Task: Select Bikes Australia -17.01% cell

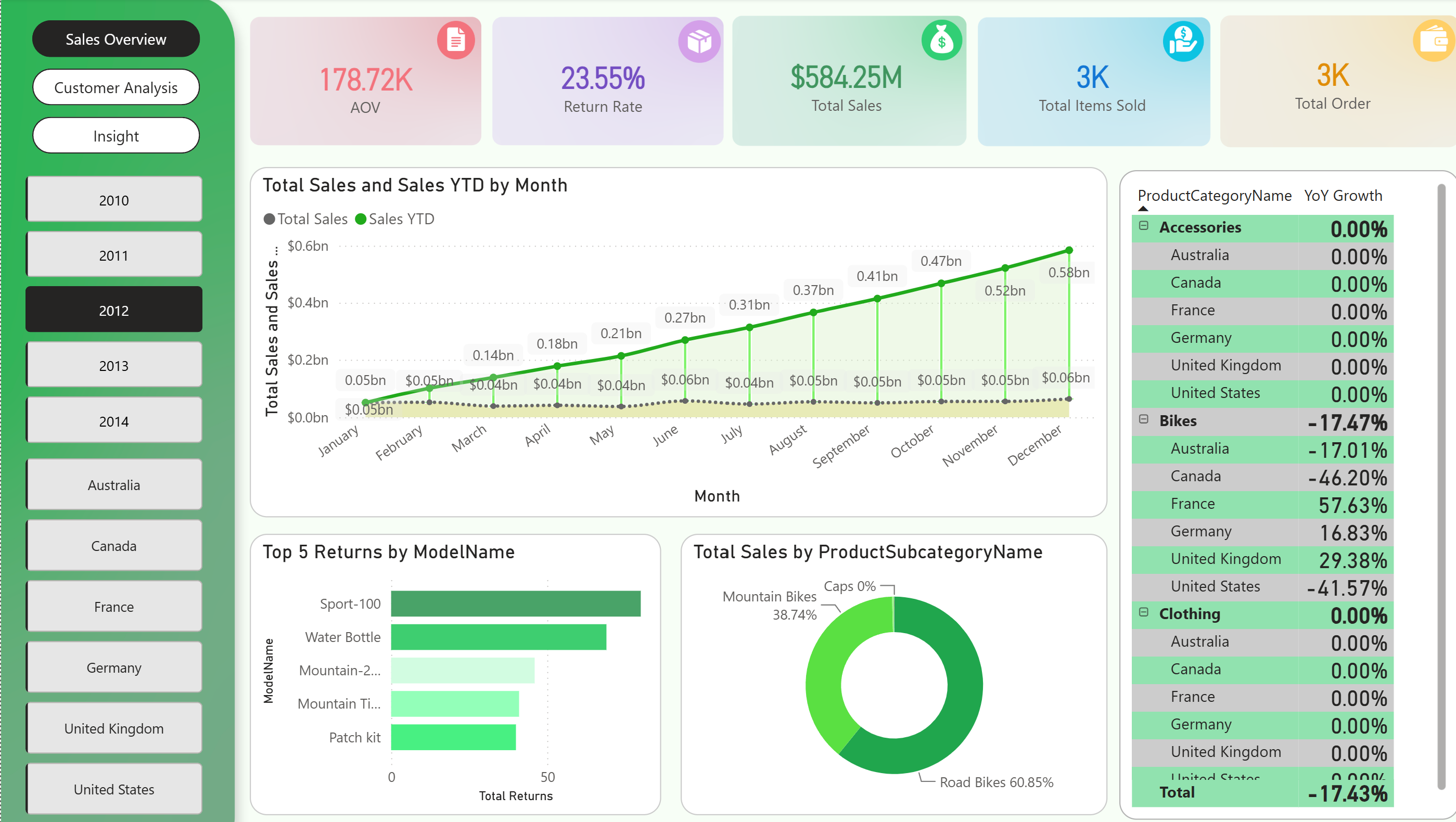Action: pyautogui.click(x=1347, y=449)
